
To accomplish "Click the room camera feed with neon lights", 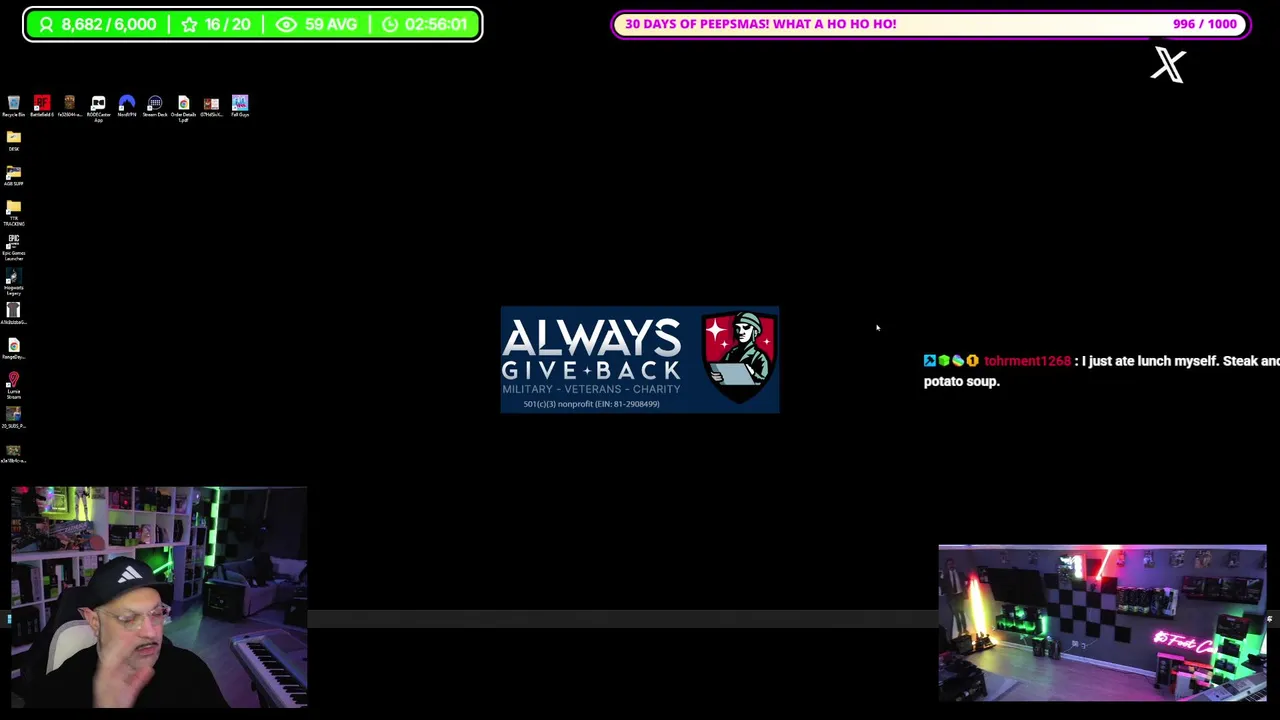I will tap(1102, 623).
